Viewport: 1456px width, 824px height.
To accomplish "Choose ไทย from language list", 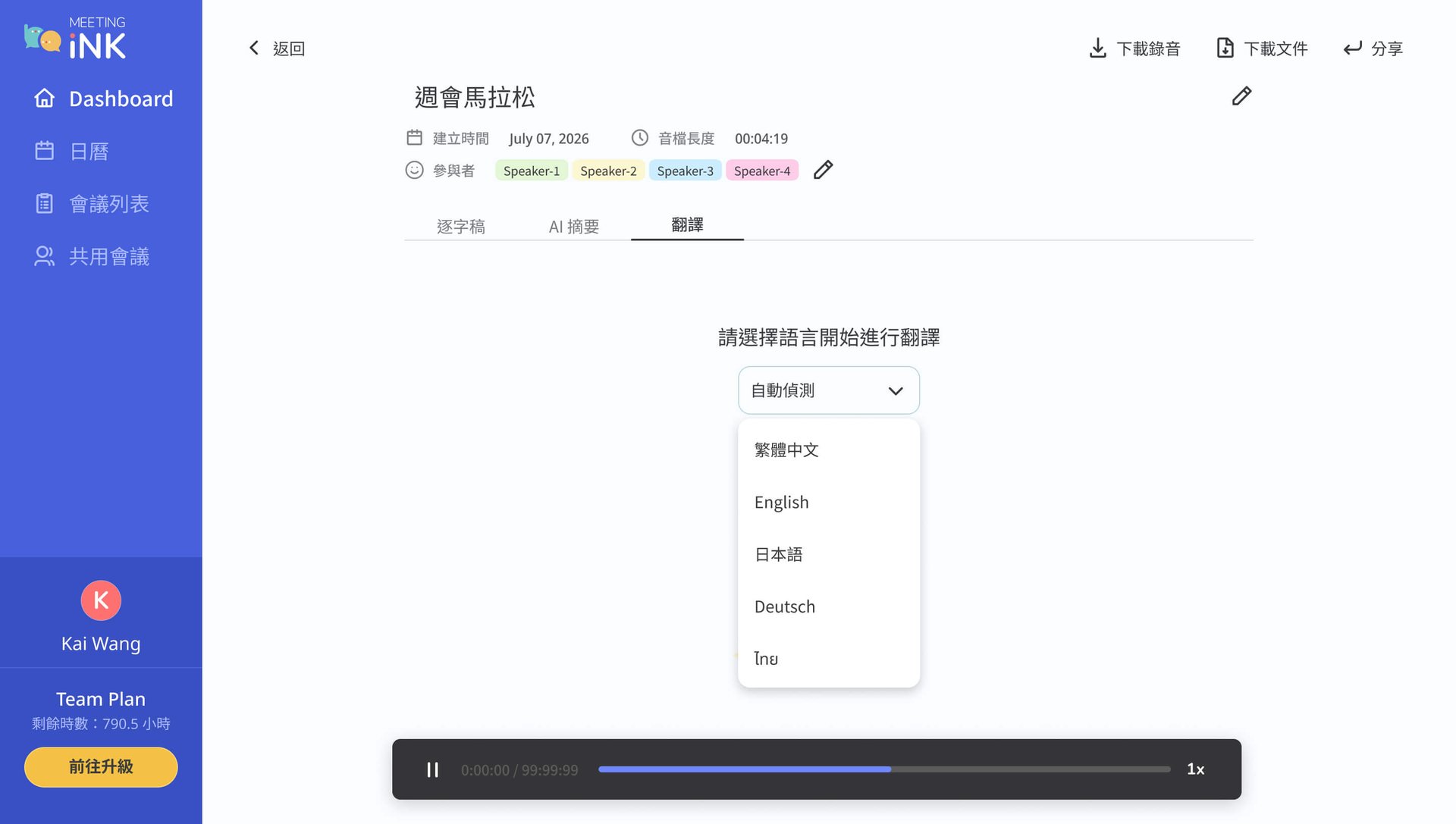I will pyautogui.click(x=829, y=659).
